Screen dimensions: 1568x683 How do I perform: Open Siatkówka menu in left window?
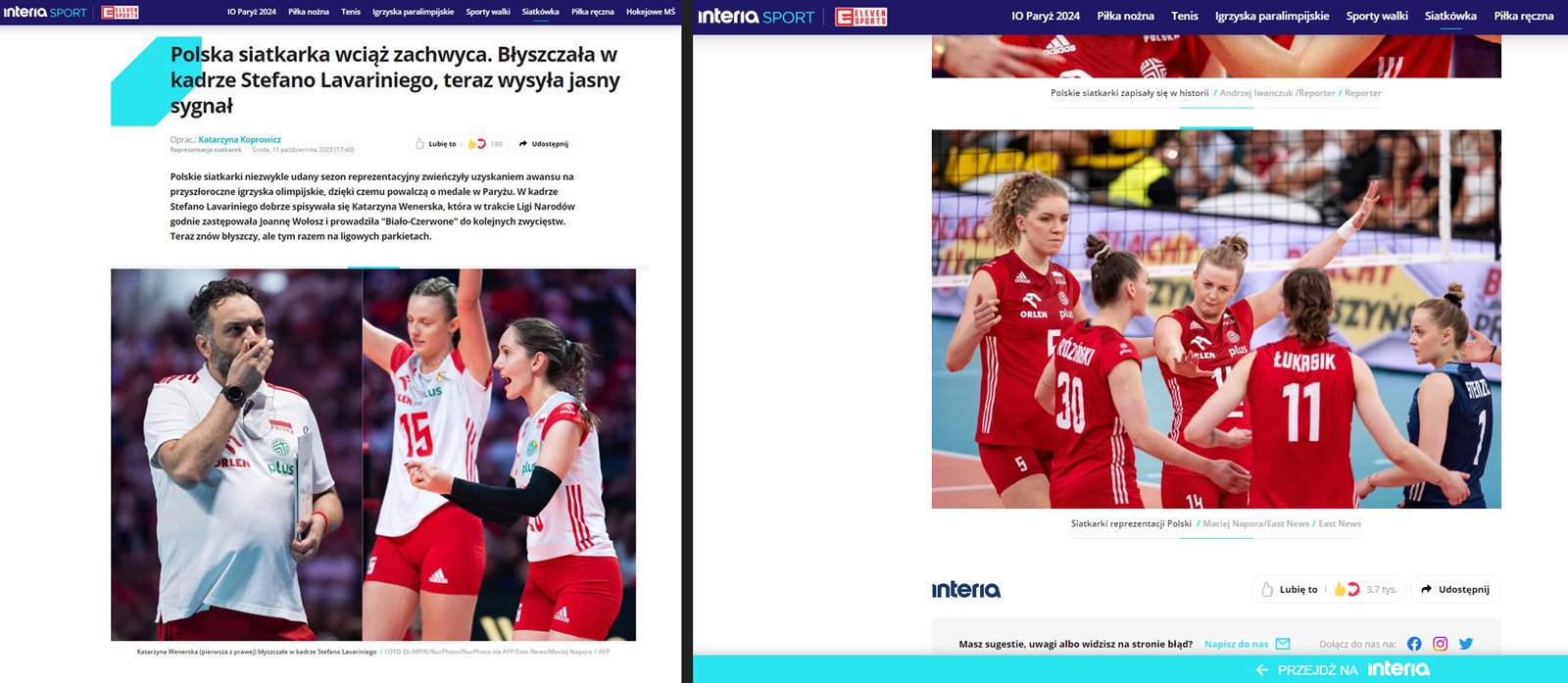tap(541, 12)
